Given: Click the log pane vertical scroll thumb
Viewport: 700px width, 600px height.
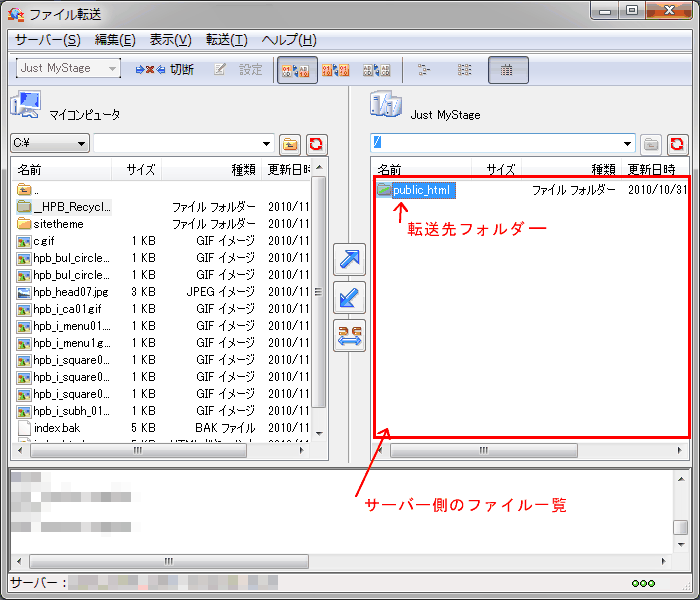Looking at the screenshot, I should (680, 527).
